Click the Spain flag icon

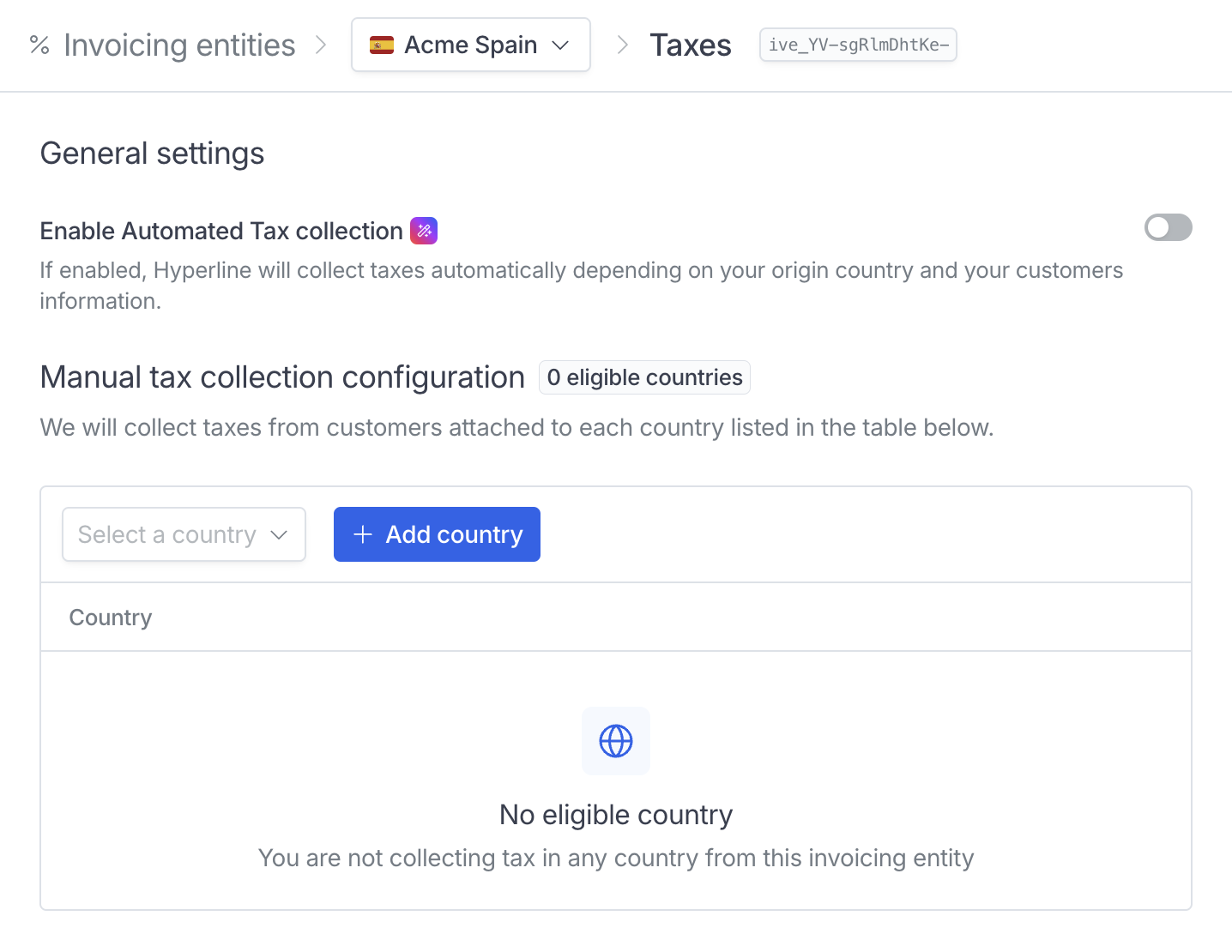[x=382, y=45]
